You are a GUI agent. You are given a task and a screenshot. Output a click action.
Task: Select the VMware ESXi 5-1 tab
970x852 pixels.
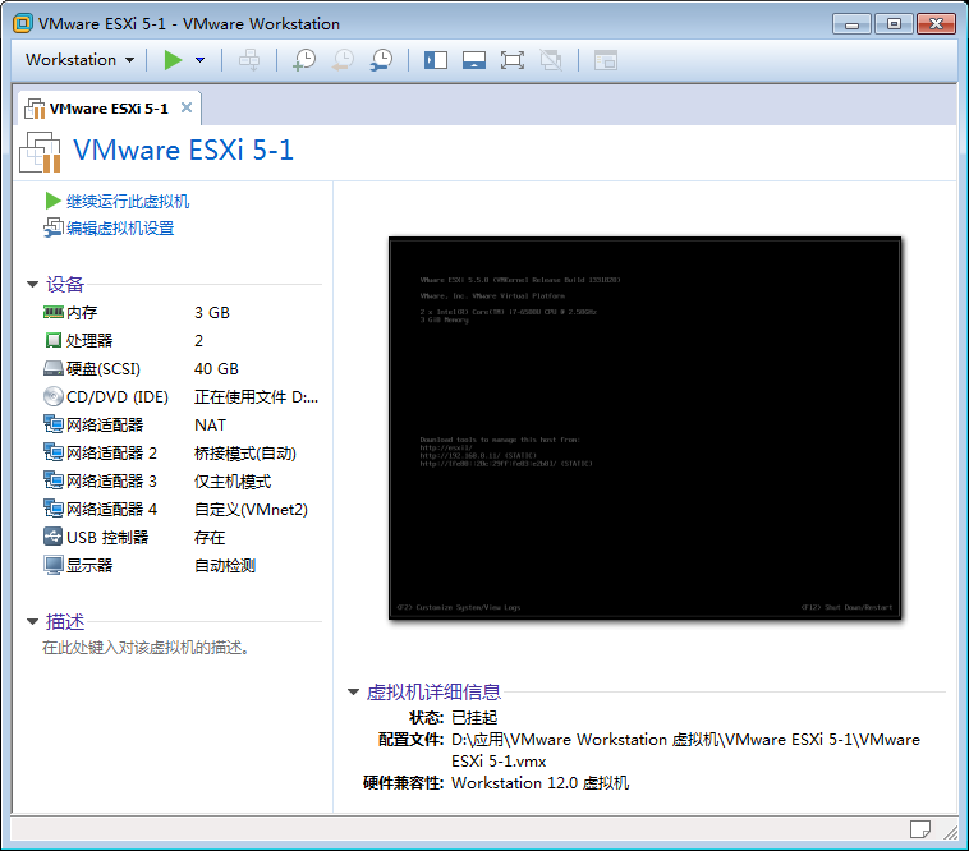tap(109, 109)
